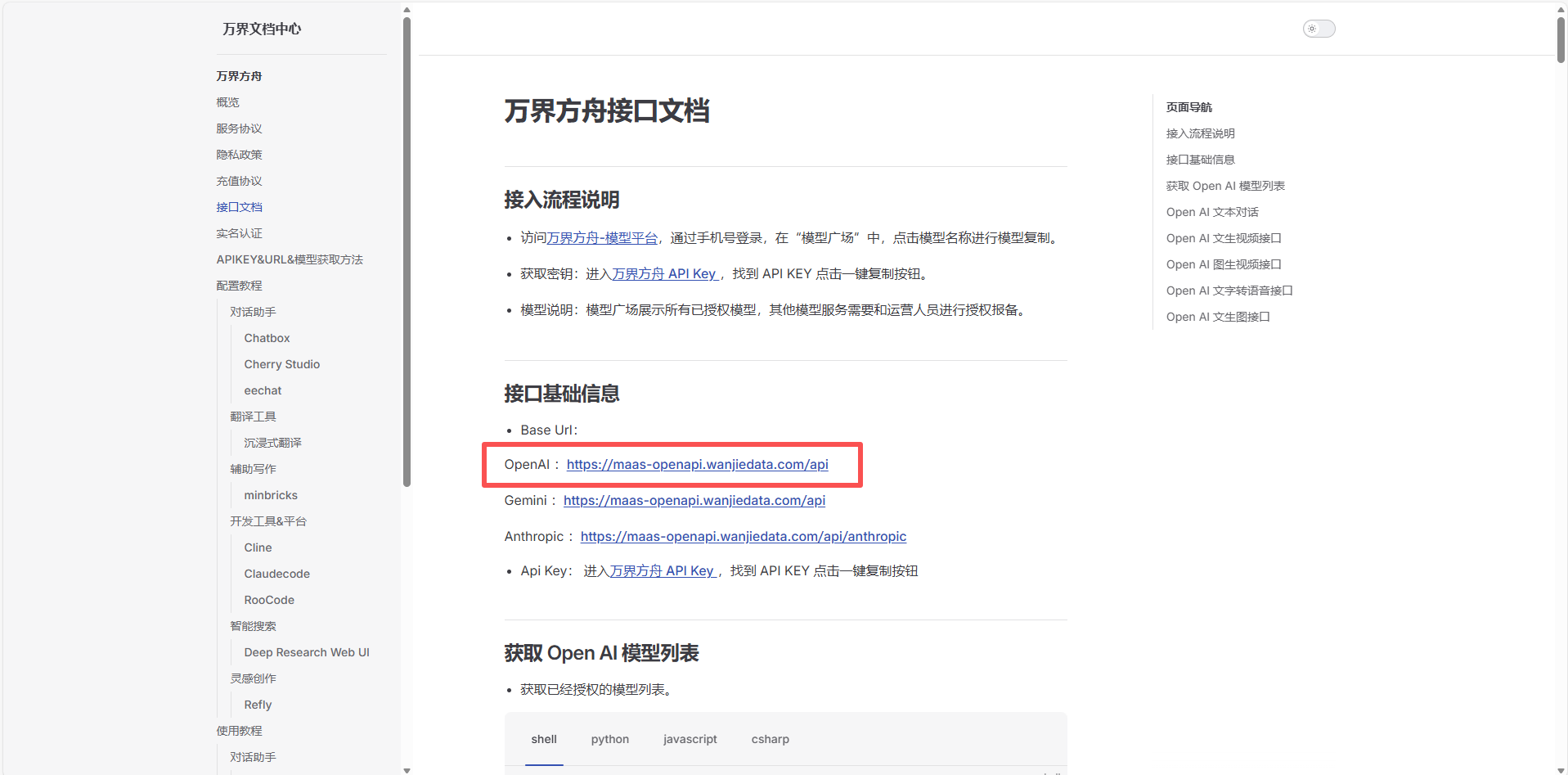The image size is (1568, 775).
Task: Open the 沉浸式翻译 sidebar entry
Action: coord(272,443)
